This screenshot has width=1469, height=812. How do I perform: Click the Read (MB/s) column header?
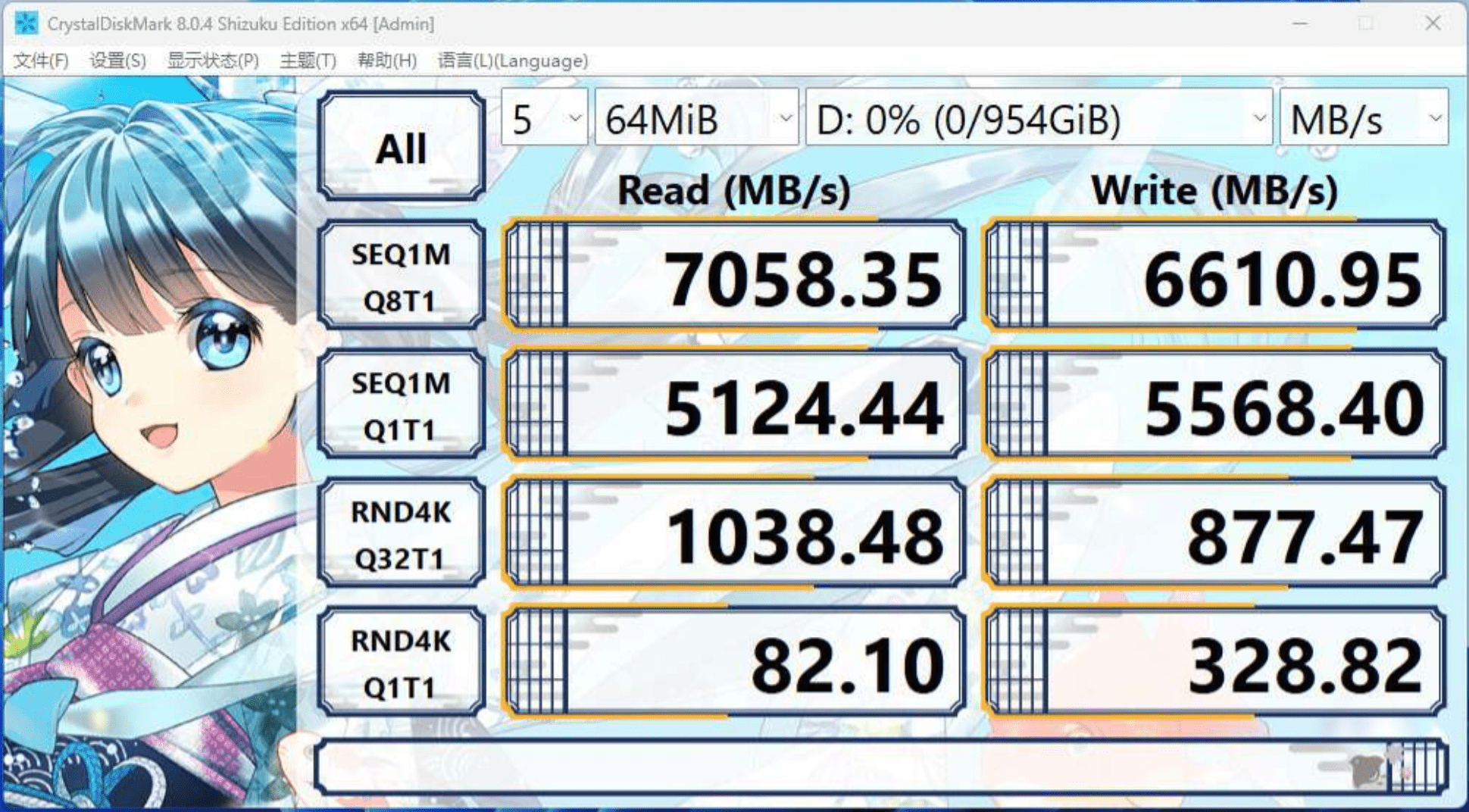pyautogui.click(x=733, y=190)
